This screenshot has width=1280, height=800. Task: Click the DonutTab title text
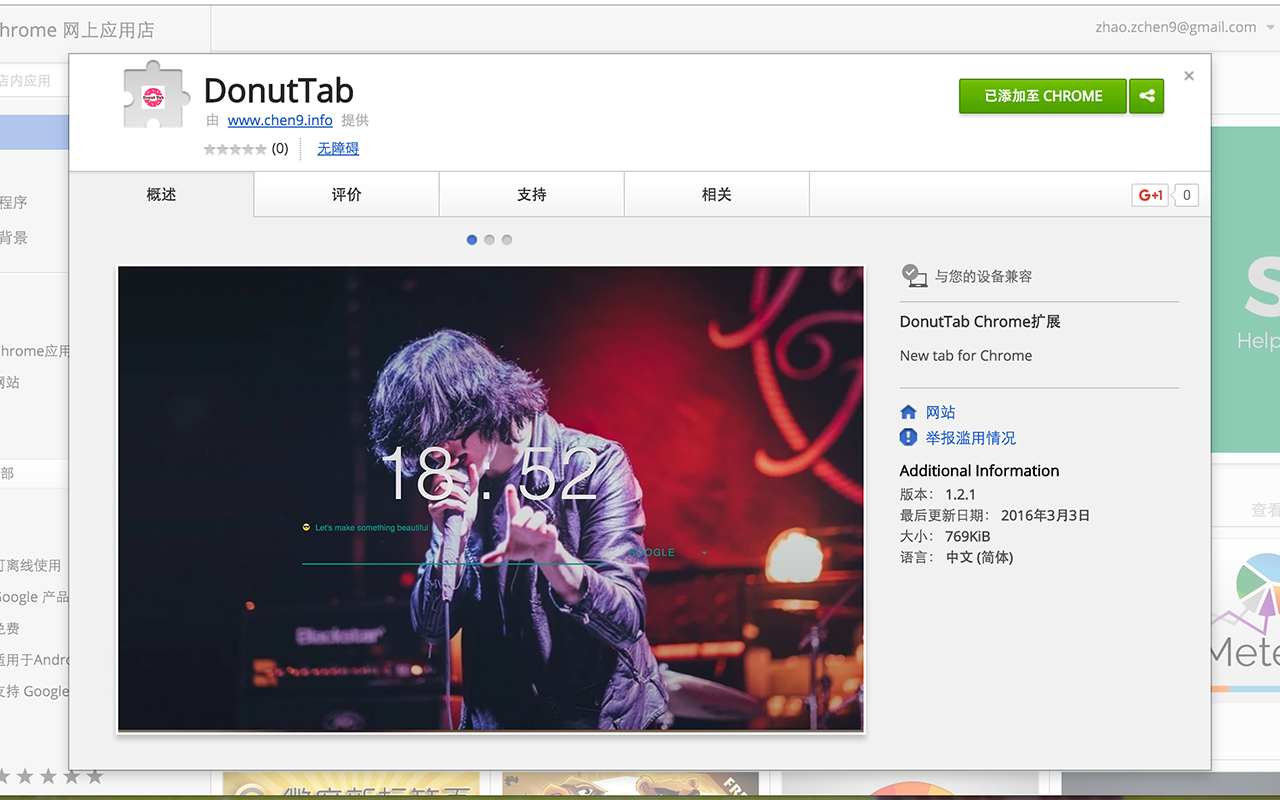(279, 91)
